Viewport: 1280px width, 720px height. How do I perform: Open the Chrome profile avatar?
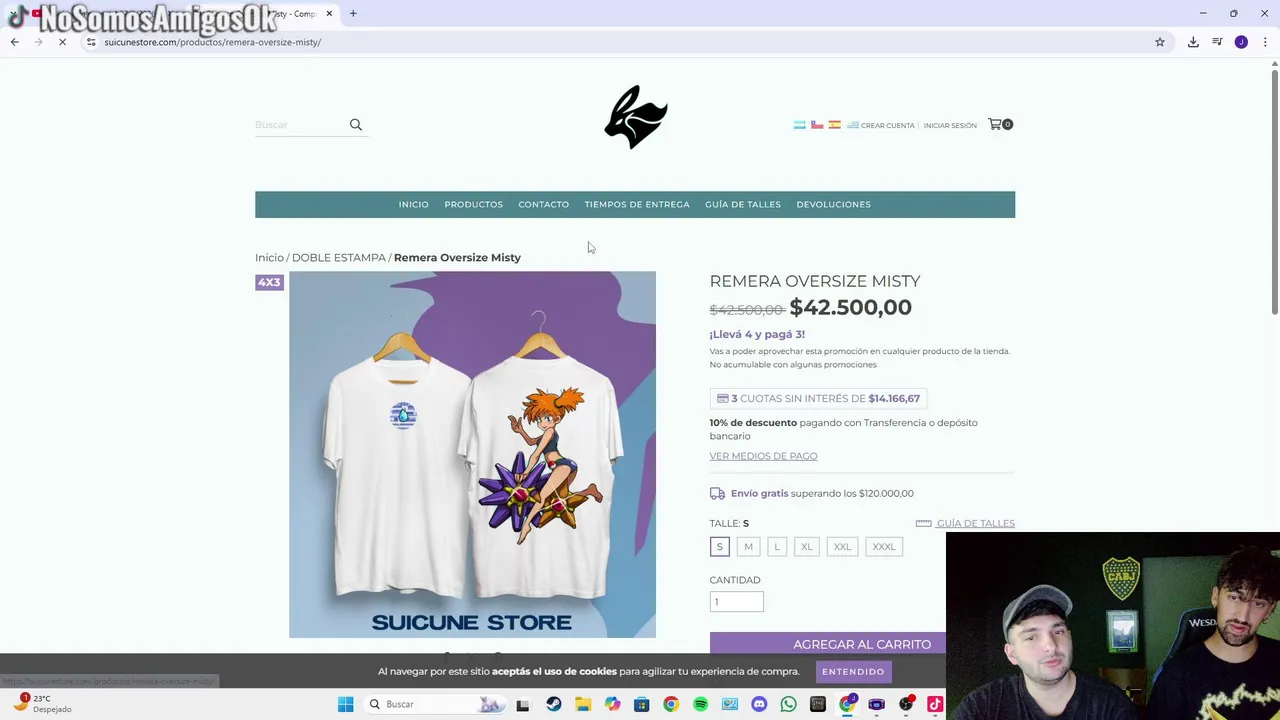(1241, 42)
